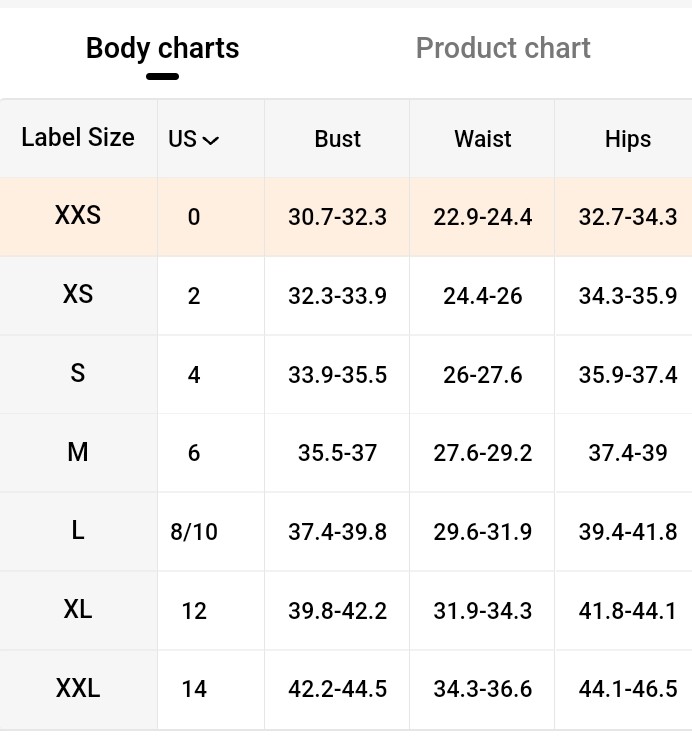Click the US size 14 cell
This screenshot has width=692, height=737.
[194, 689]
